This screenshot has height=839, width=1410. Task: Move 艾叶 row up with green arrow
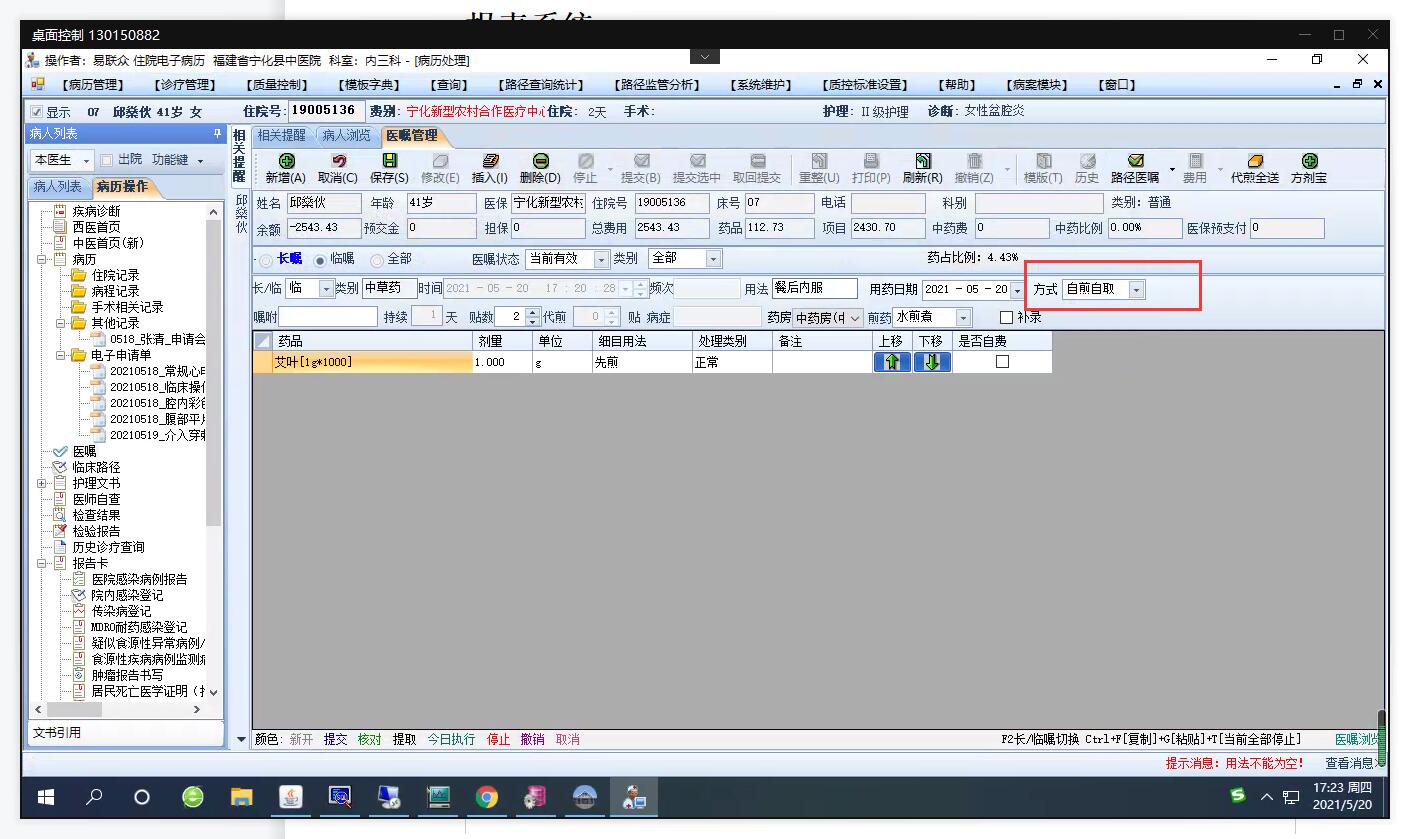[x=892, y=362]
